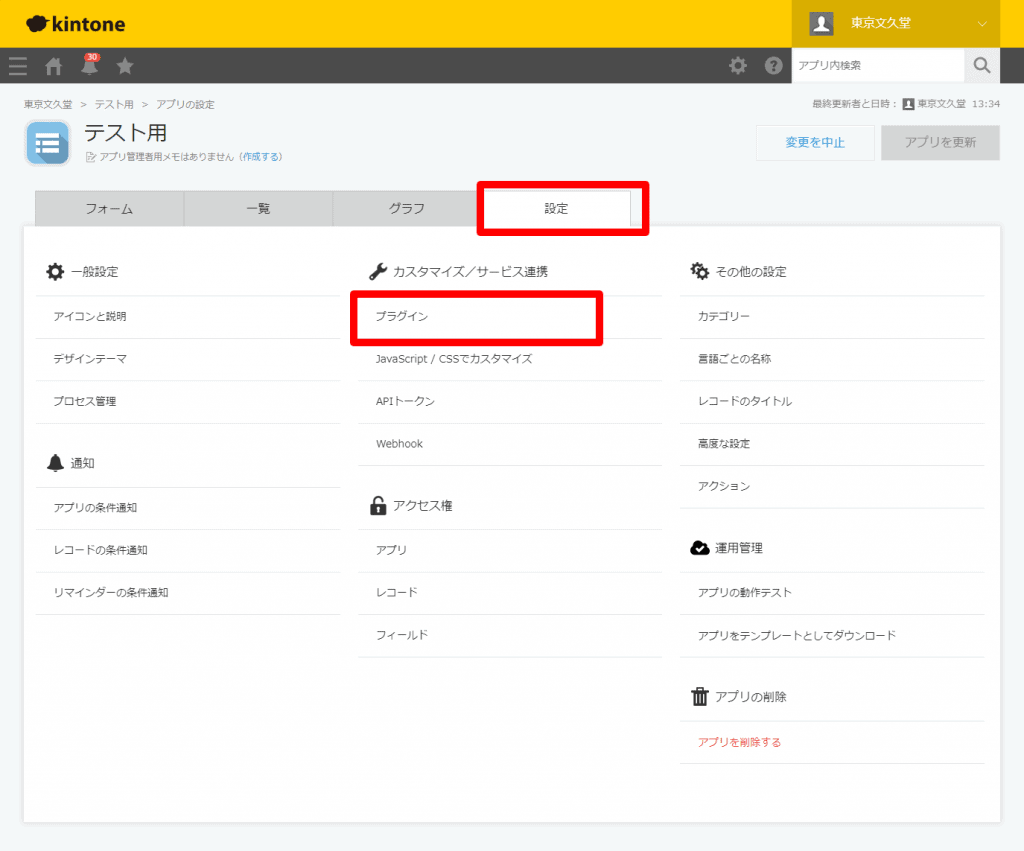Open the APIトークン setting

coord(405,401)
